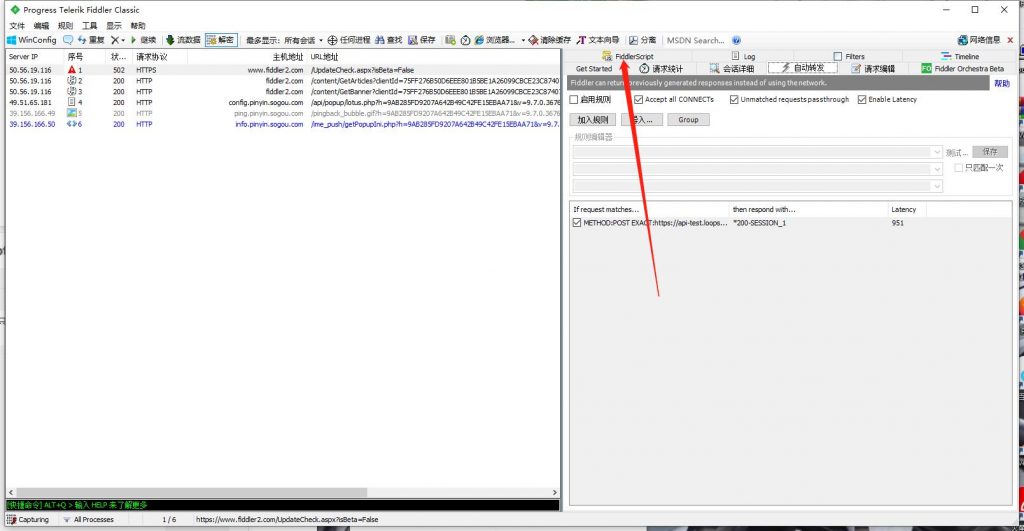
Task: Switch to the Log tab
Action: 743,56
